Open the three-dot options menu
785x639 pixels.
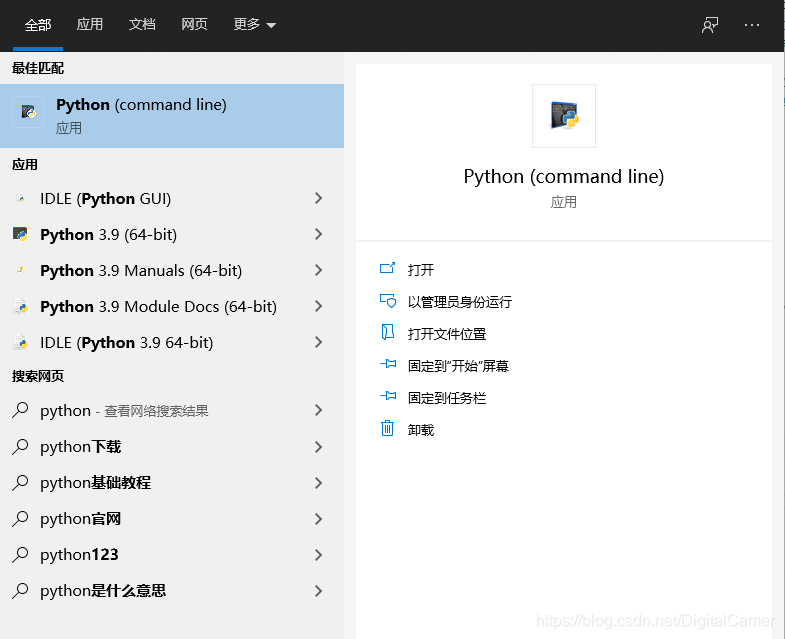pos(751,25)
